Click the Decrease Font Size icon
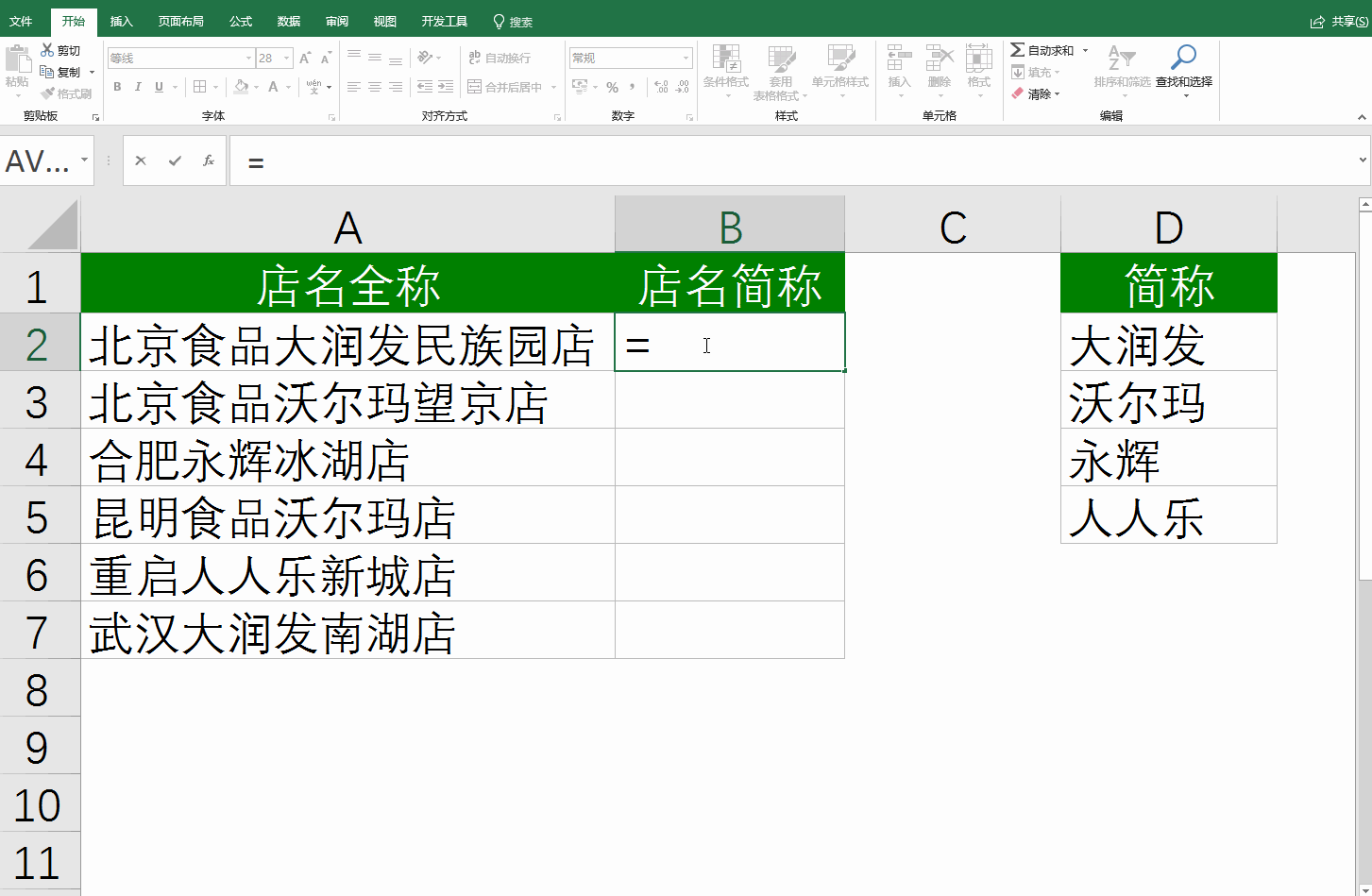 (326, 58)
